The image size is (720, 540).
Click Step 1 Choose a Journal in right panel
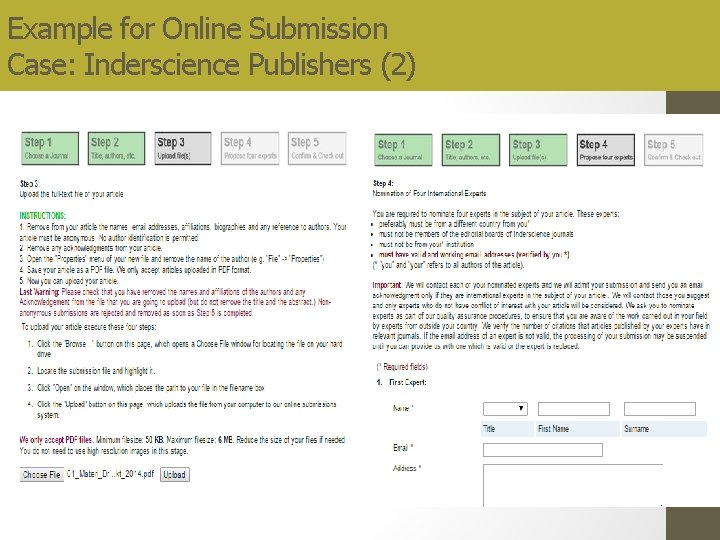point(403,150)
